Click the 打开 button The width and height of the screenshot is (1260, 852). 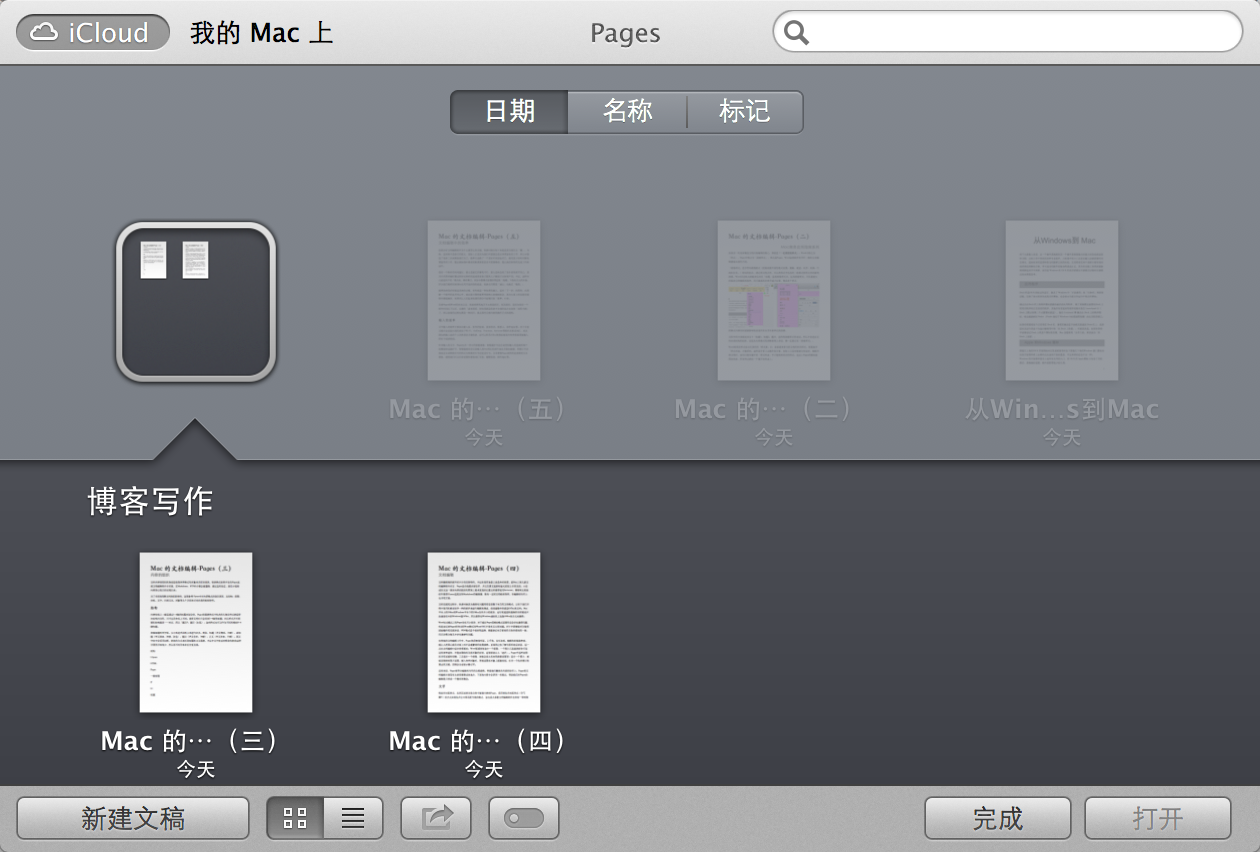(x=1158, y=818)
